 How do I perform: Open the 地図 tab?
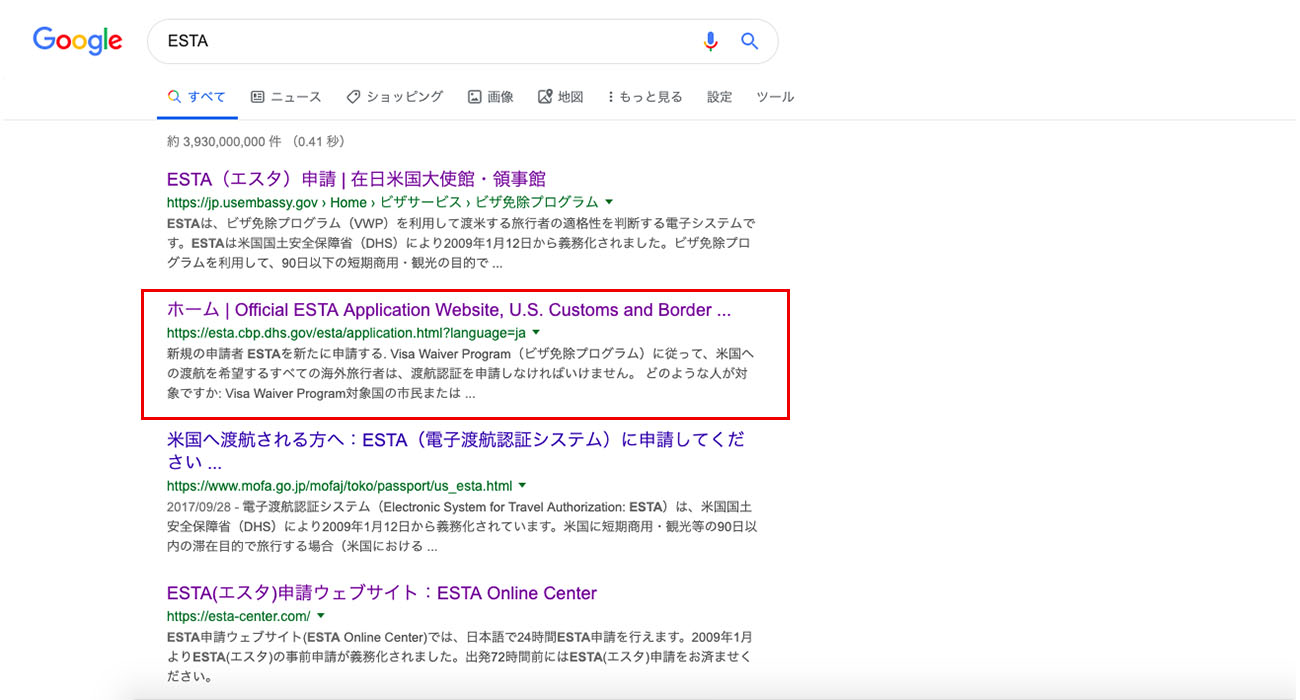[x=561, y=97]
